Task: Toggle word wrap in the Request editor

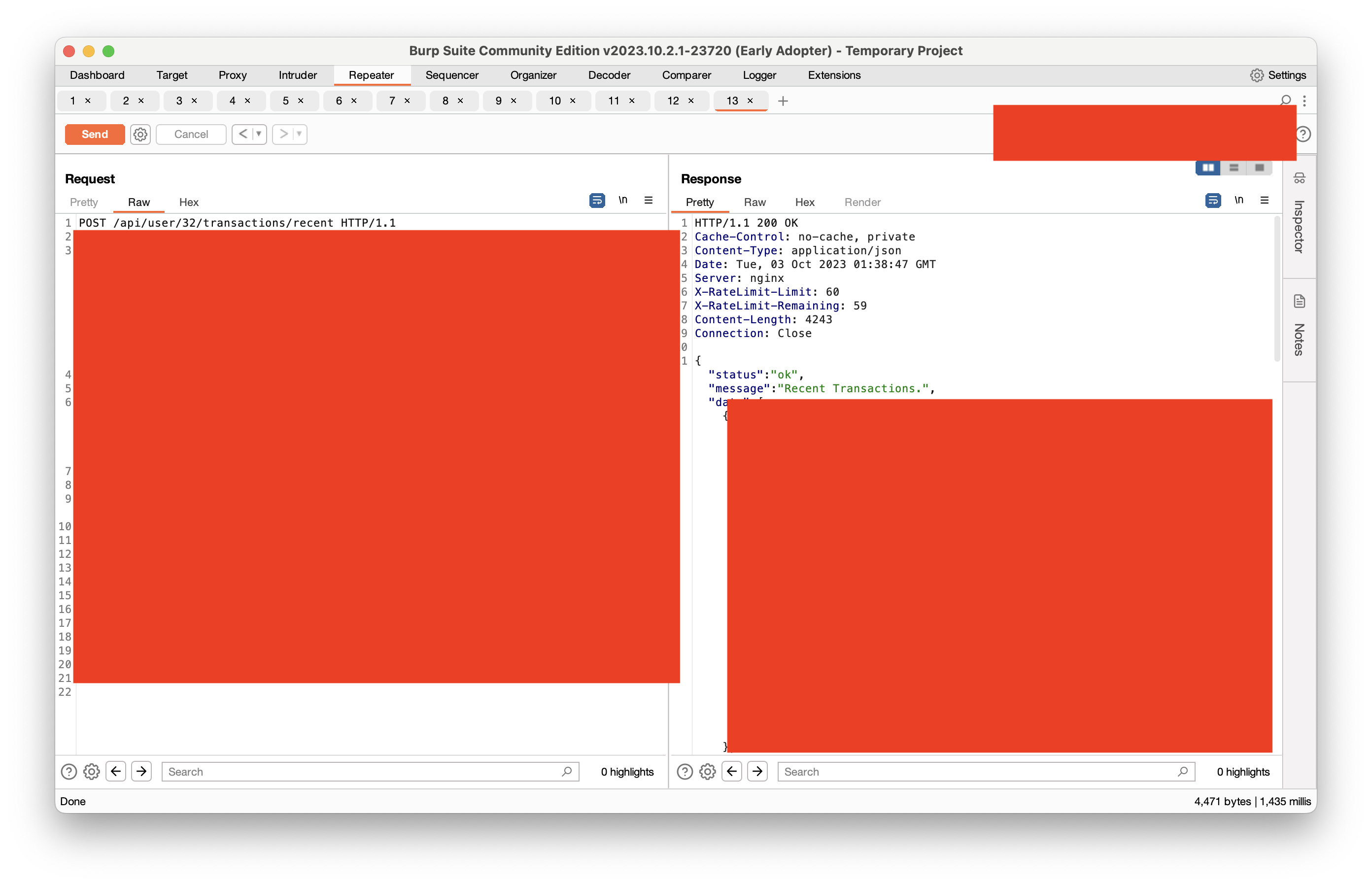Action: point(597,200)
